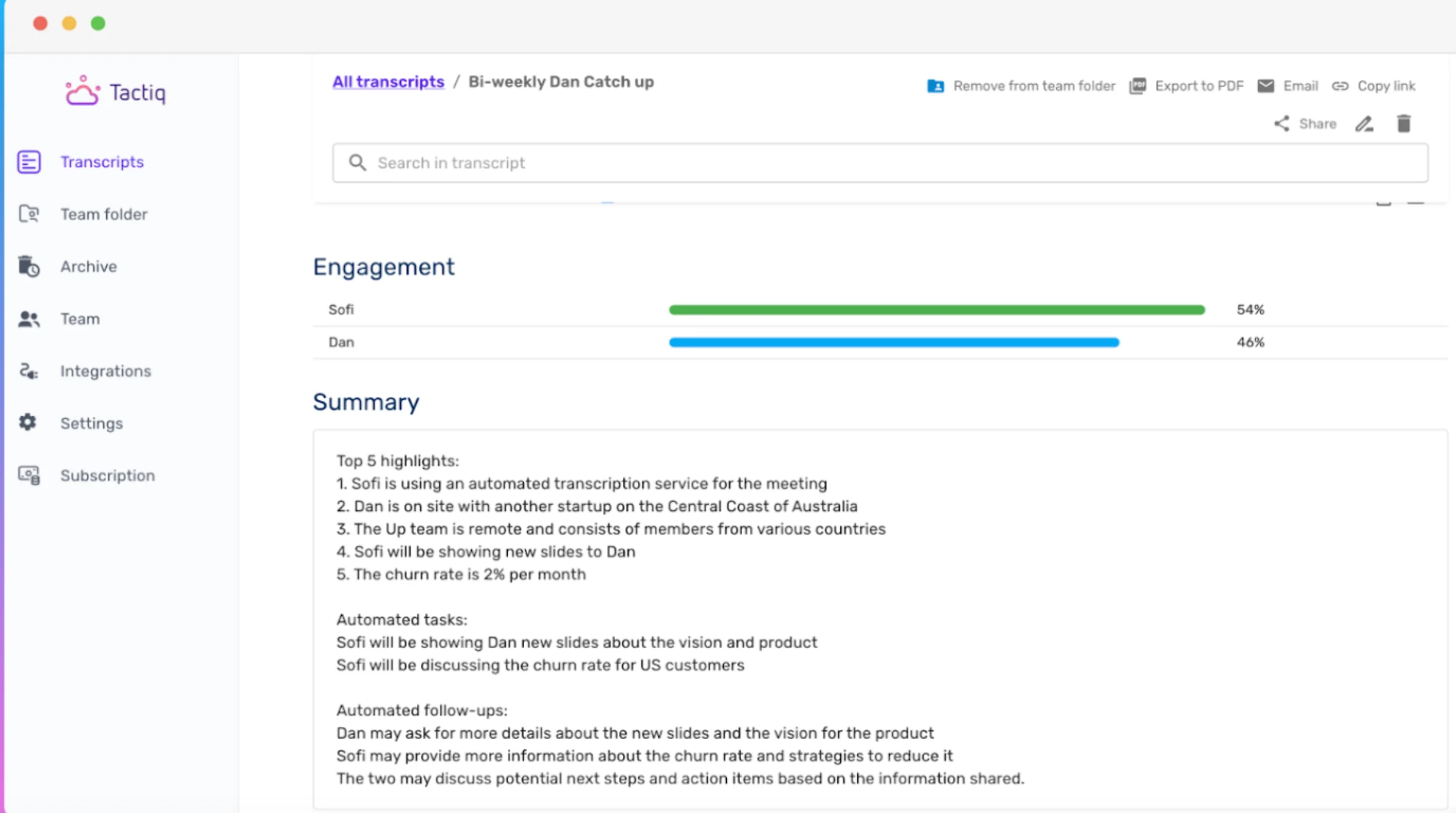Viewport: 1456px width, 813px height.
Task: Click inside the Summary text box
Action: point(879,620)
